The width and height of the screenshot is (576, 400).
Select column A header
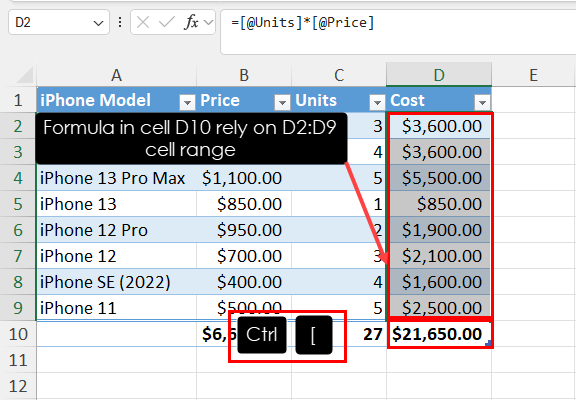pyautogui.click(x=116, y=75)
